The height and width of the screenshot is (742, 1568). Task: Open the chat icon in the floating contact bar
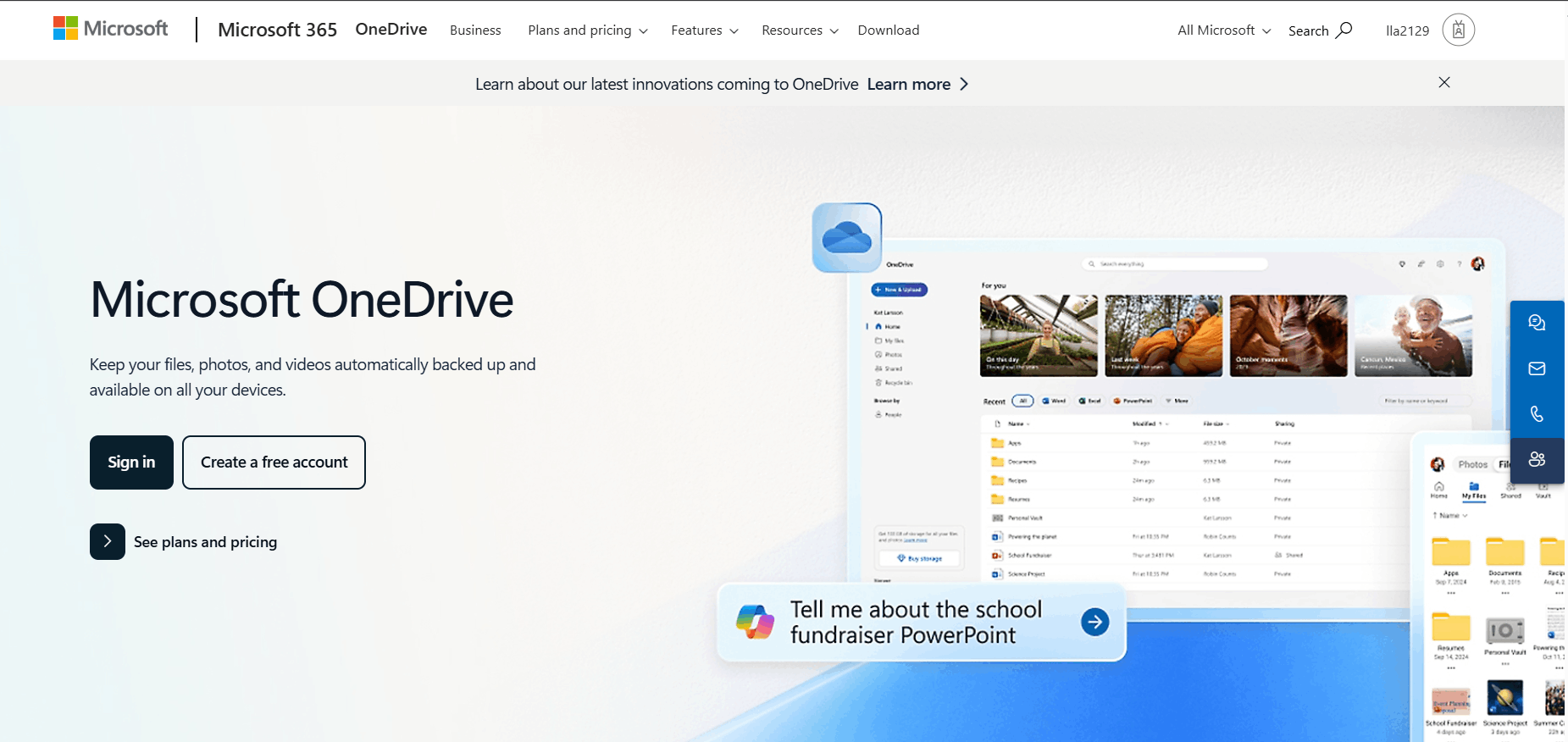[1537, 323]
